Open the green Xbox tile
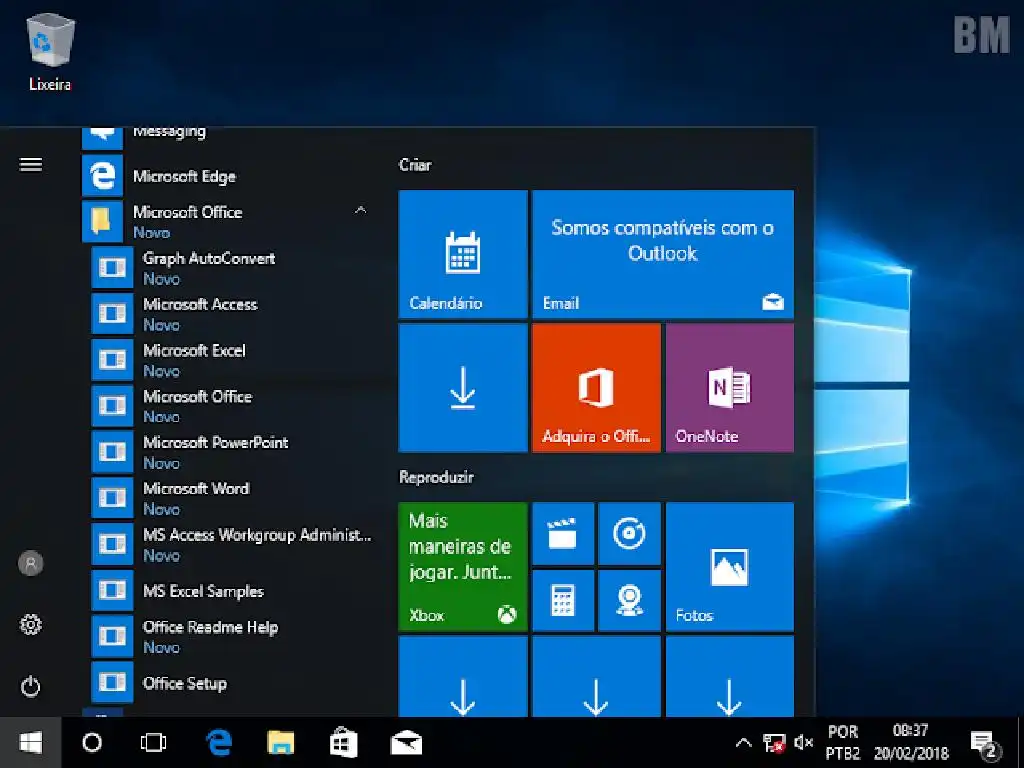This screenshot has width=1024, height=768. coord(463,566)
